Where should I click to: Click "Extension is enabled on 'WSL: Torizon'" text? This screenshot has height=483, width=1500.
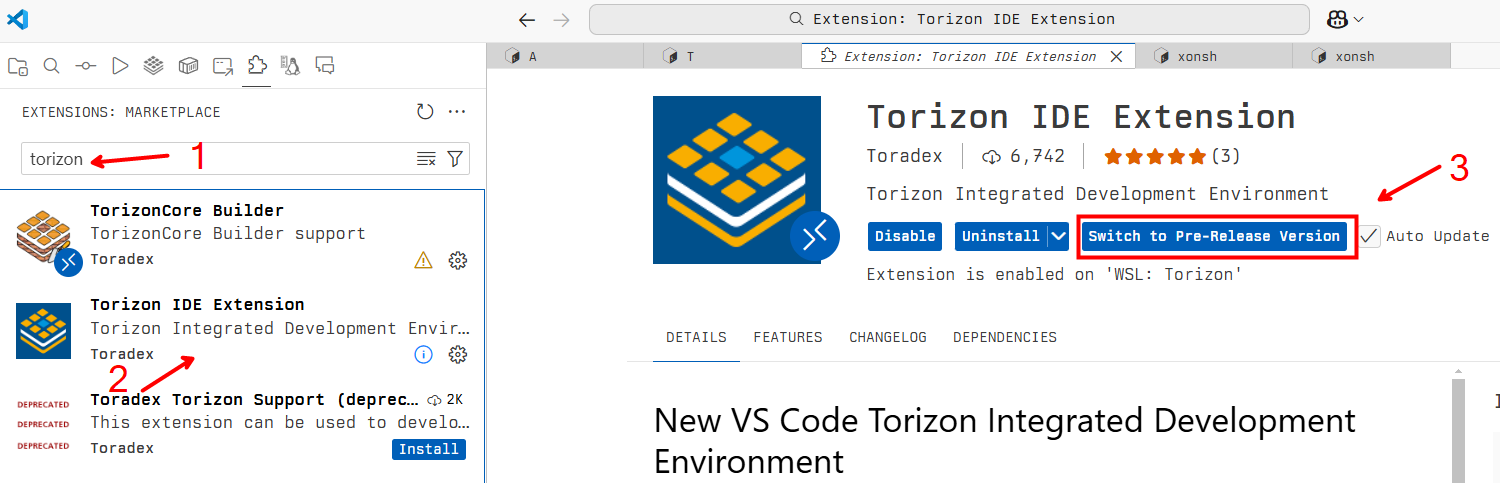coord(1054,274)
